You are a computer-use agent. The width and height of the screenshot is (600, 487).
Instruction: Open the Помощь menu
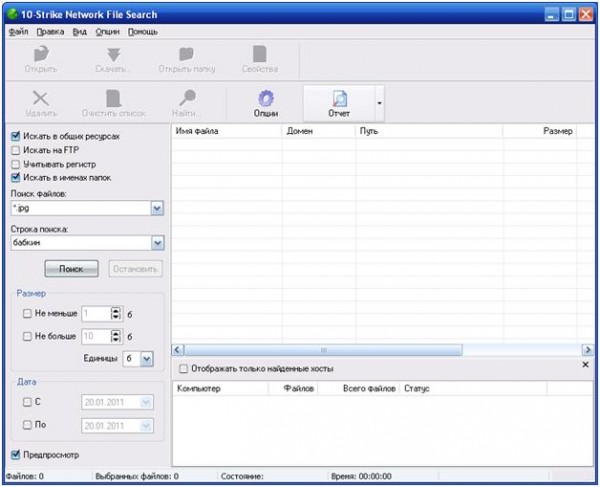click(143, 32)
